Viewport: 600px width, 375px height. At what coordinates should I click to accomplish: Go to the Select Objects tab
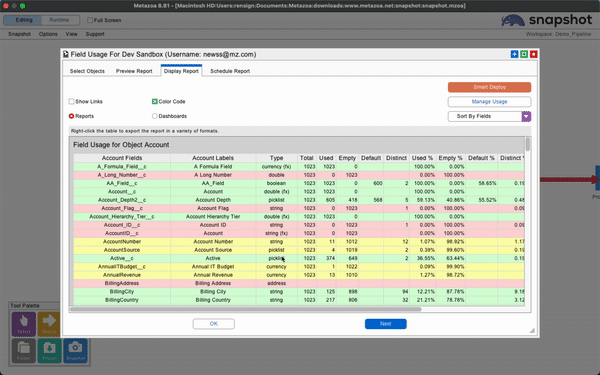point(87,71)
